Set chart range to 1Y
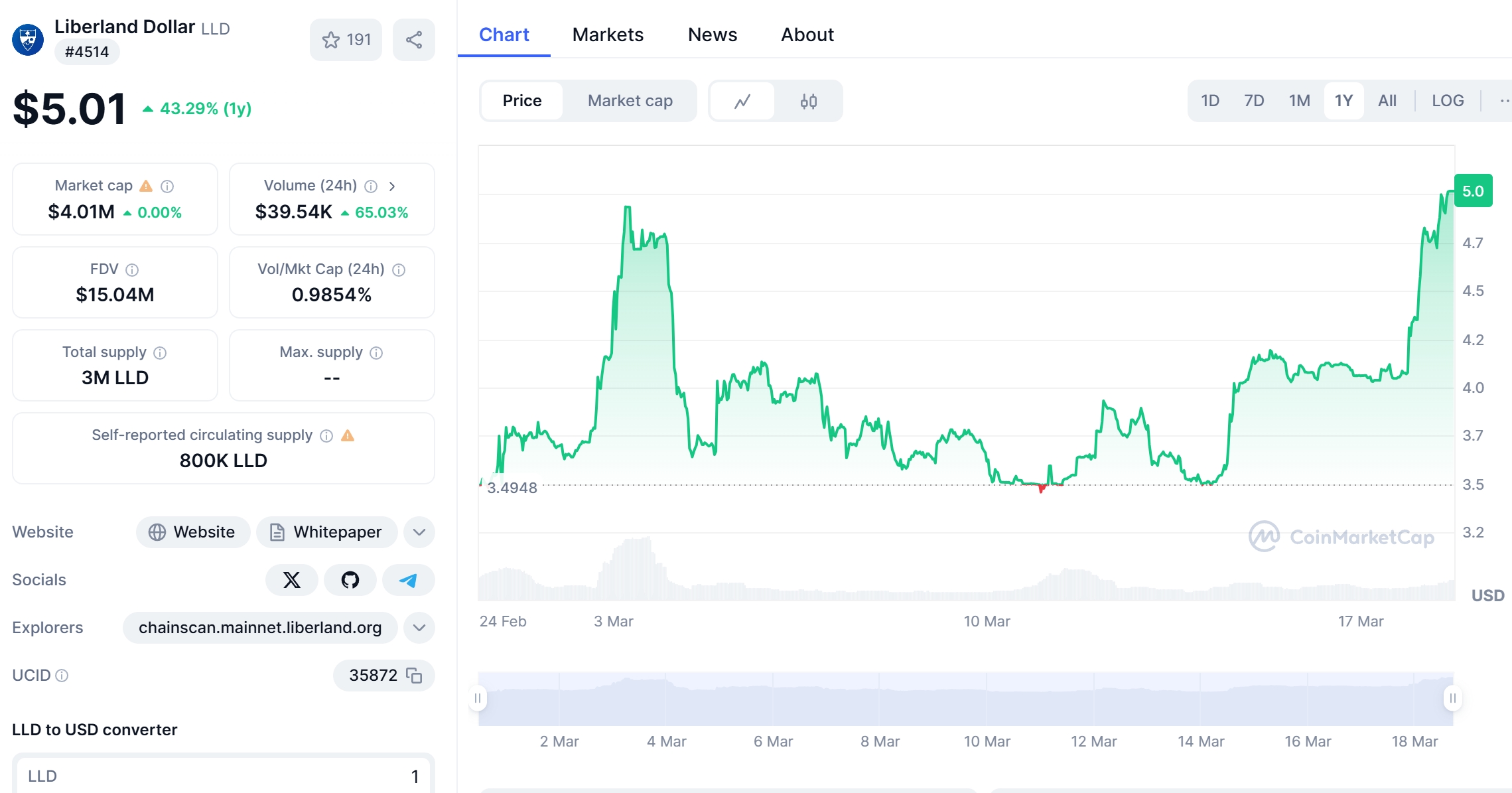The image size is (1512, 793). (1344, 101)
